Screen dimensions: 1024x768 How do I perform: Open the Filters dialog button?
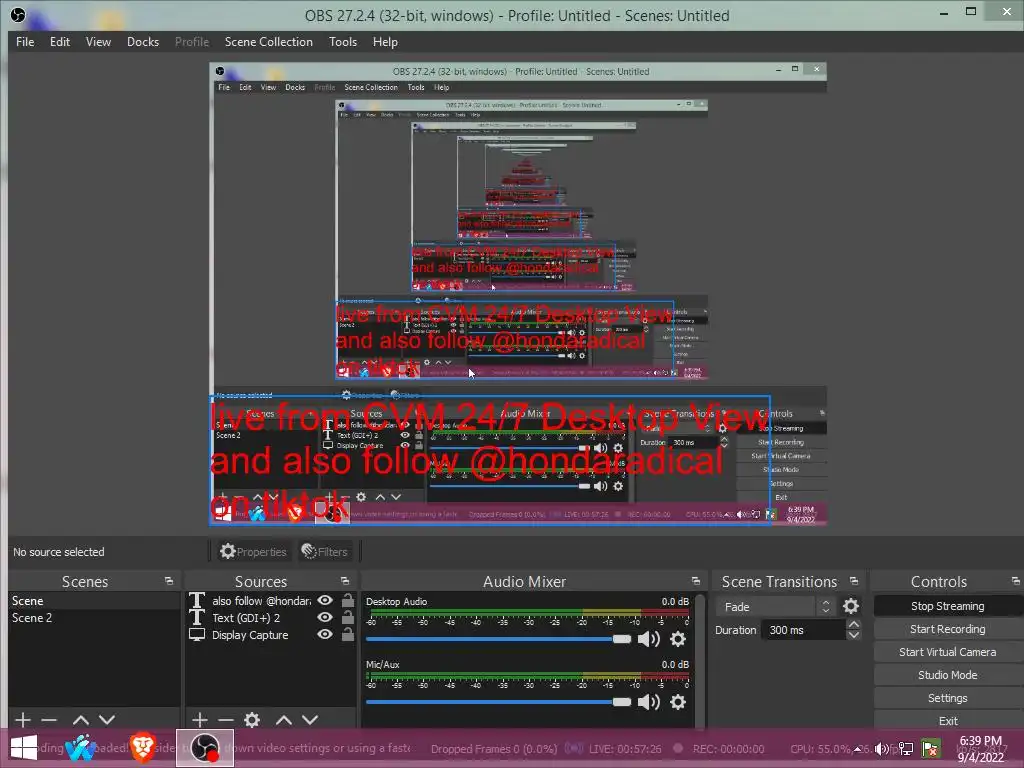tap(325, 552)
